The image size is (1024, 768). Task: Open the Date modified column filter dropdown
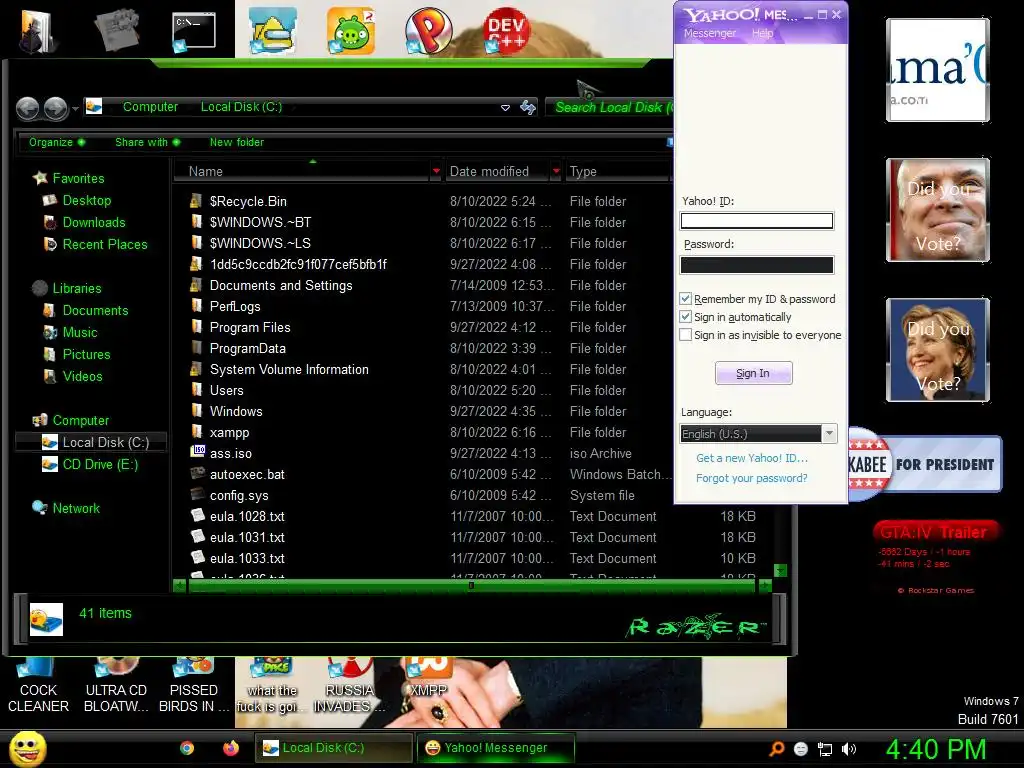556,171
